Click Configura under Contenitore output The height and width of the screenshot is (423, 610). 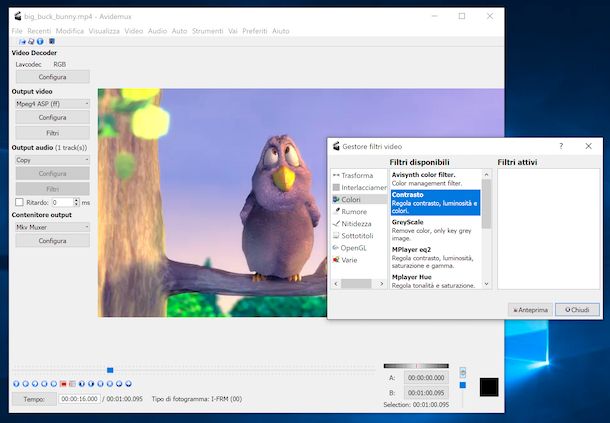coord(53,240)
